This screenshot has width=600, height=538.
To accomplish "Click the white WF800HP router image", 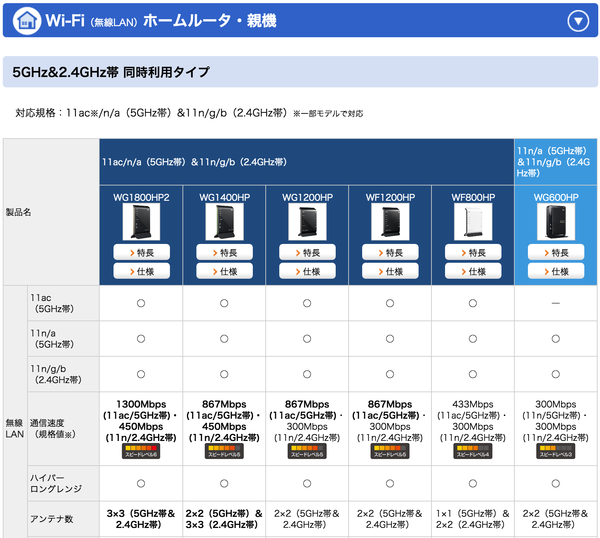I will [x=473, y=222].
